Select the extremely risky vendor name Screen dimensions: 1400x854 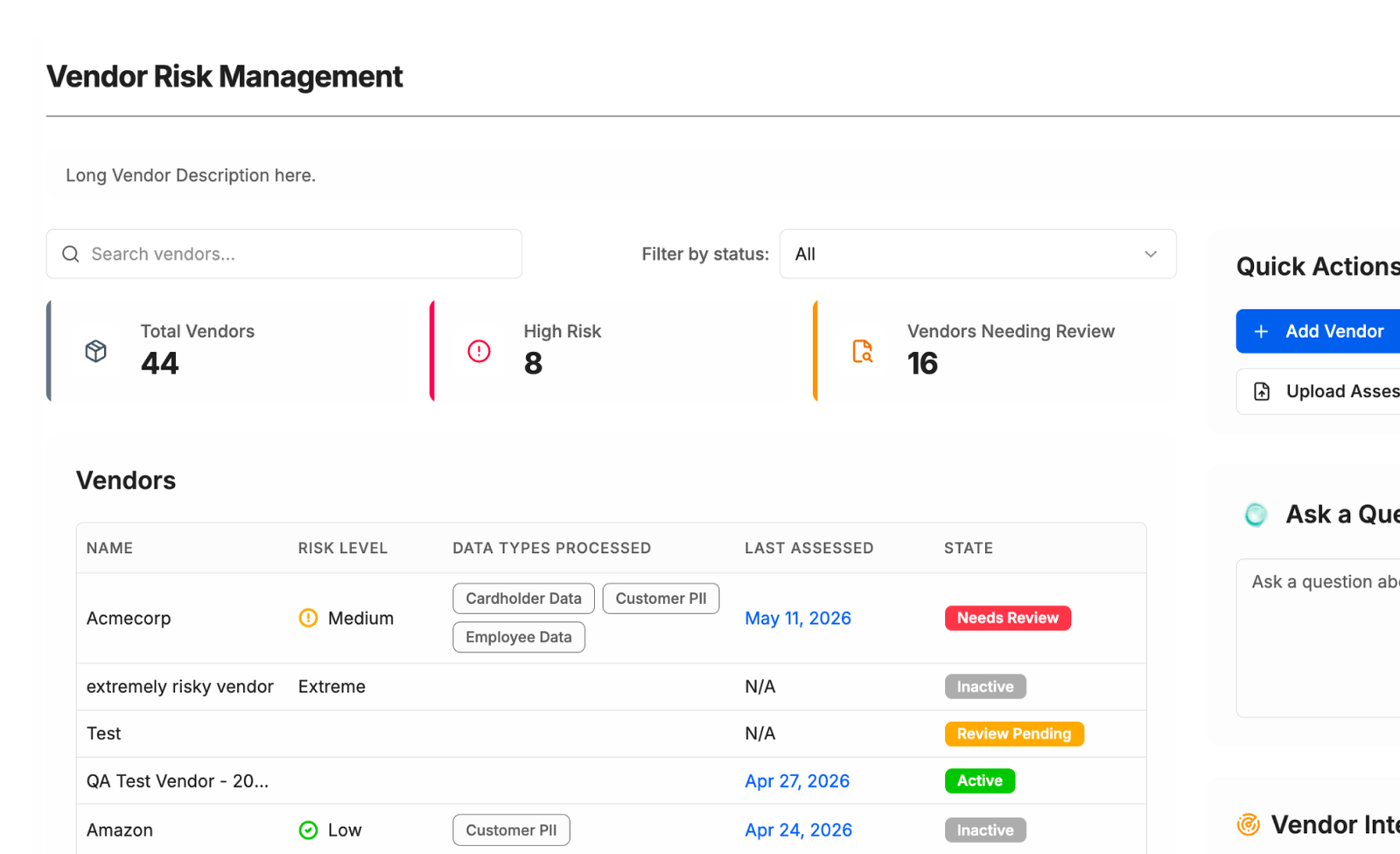[x=180, y=687]
